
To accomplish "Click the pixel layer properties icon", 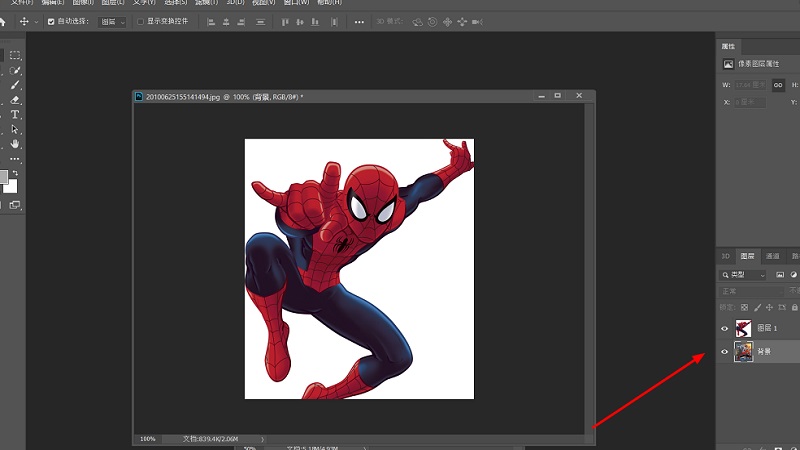I will 728,64.
